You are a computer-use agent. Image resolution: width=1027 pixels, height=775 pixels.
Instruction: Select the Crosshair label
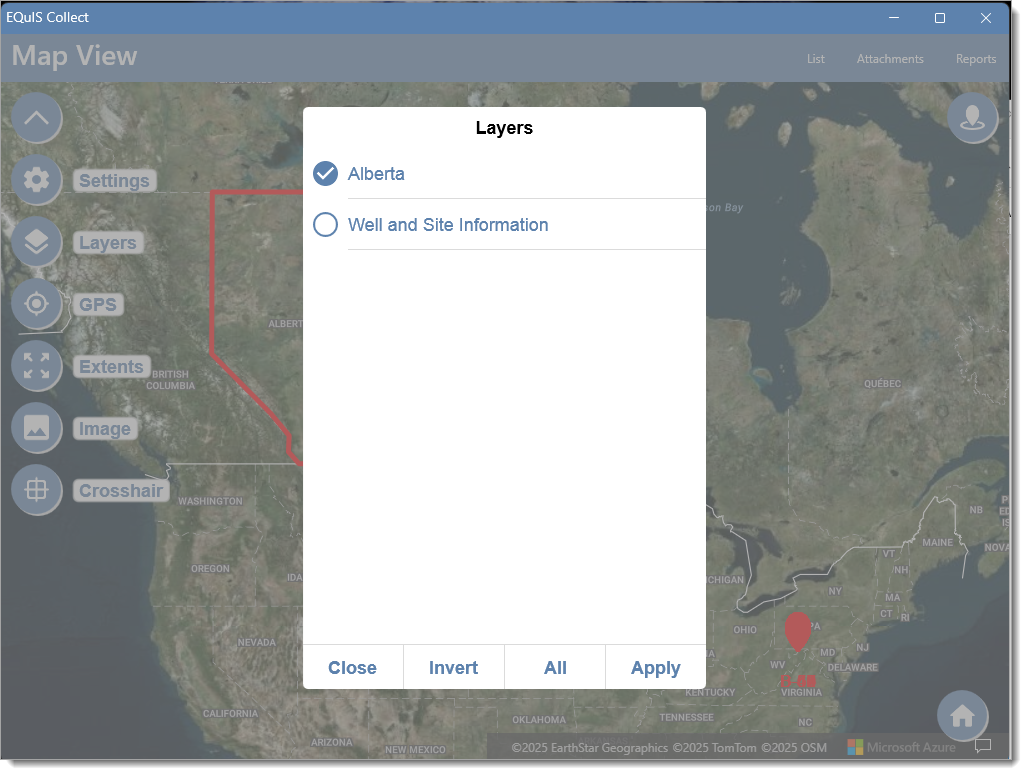(x=121, y=490)
